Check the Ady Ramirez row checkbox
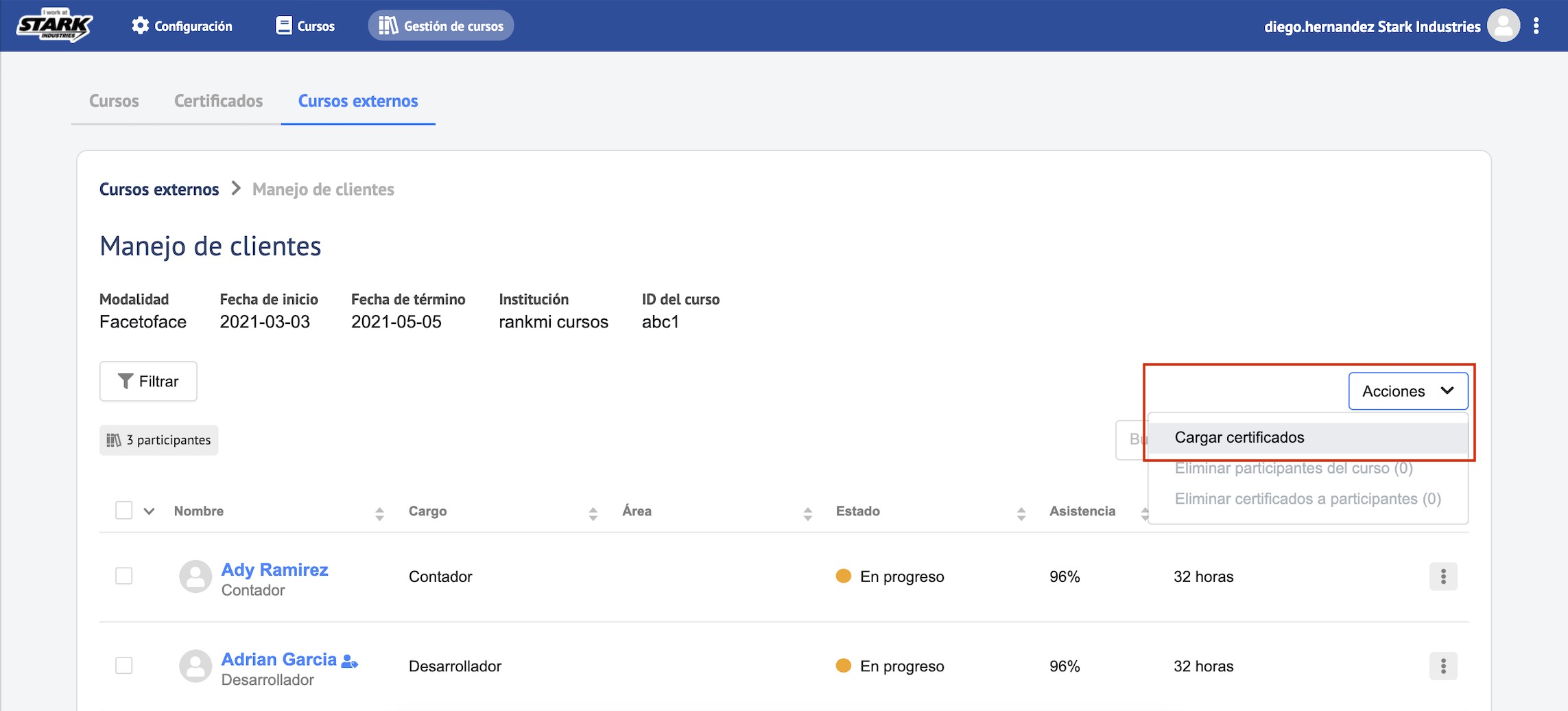Screen dimensions: 1568x711 click(124, 576)
